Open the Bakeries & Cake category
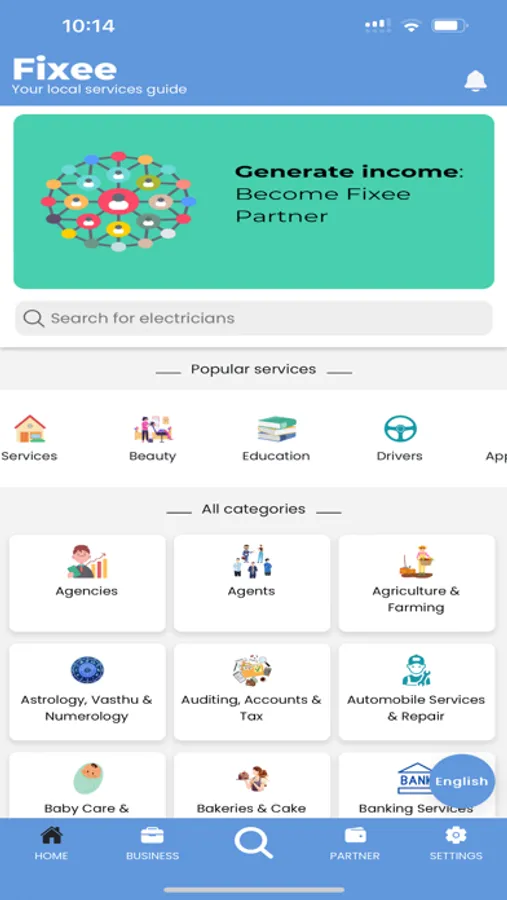This screenshot has height=900, width=507. (252, 785)
